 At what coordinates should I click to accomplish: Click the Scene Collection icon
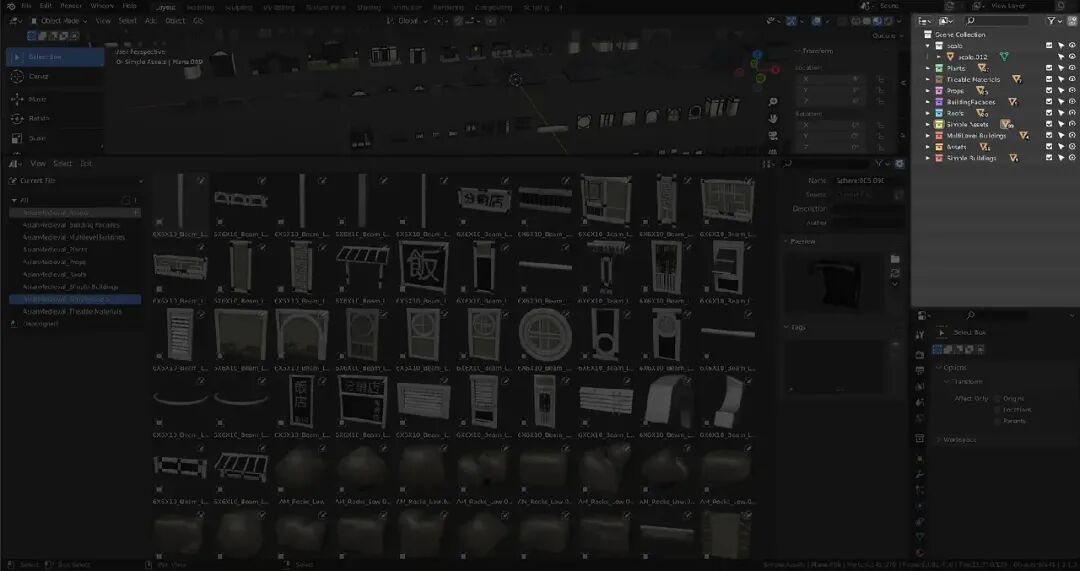tap(927, 34)
